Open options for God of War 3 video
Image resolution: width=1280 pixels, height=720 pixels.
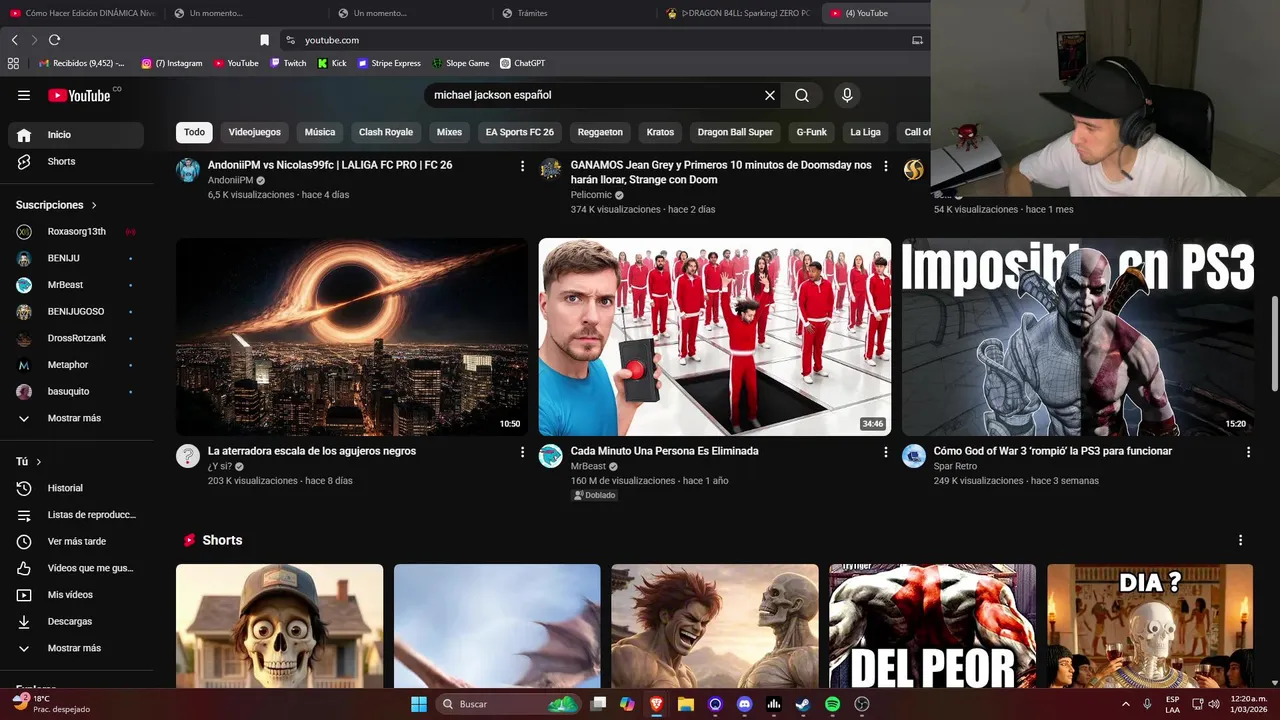(x=1248, y=452)
